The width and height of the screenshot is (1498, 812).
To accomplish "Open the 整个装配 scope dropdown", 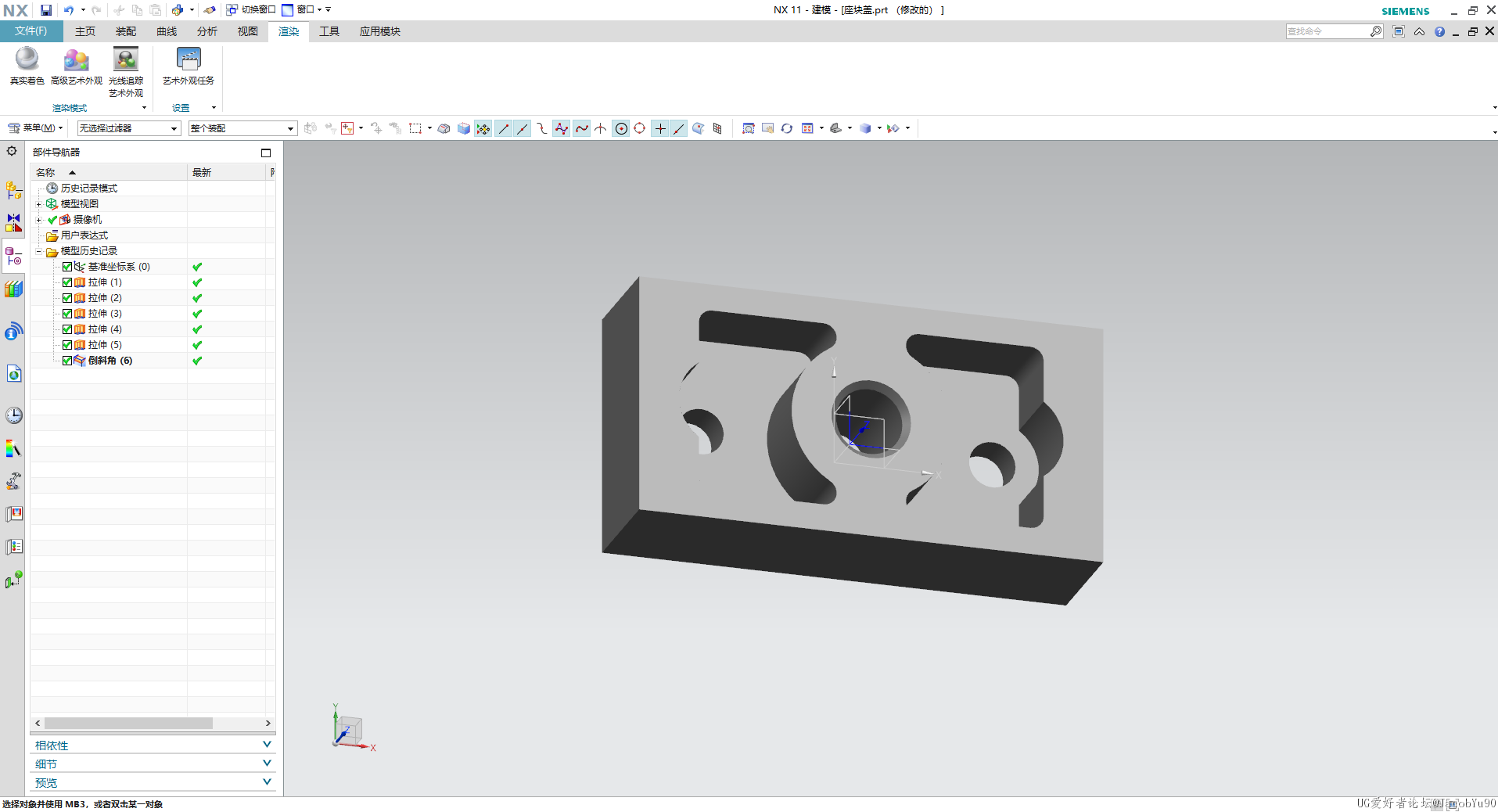I will click(x=242, y=128).
